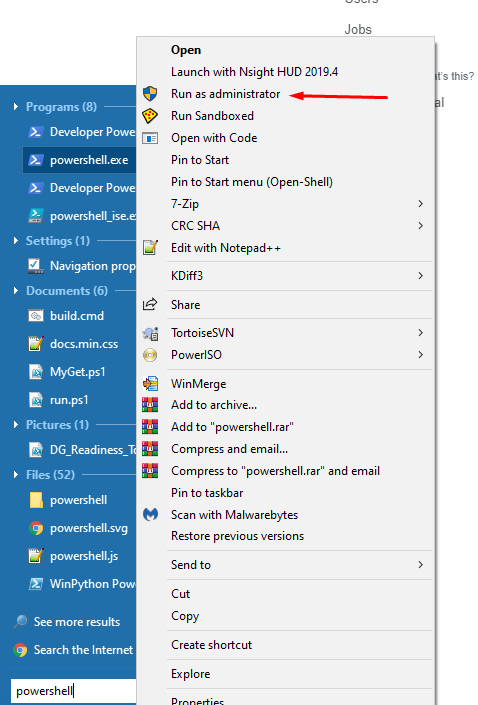Image resolution: width=478 pixels, height=705 pixels.
Task: Click the Run as administrator shield icon
Action: 150,94
